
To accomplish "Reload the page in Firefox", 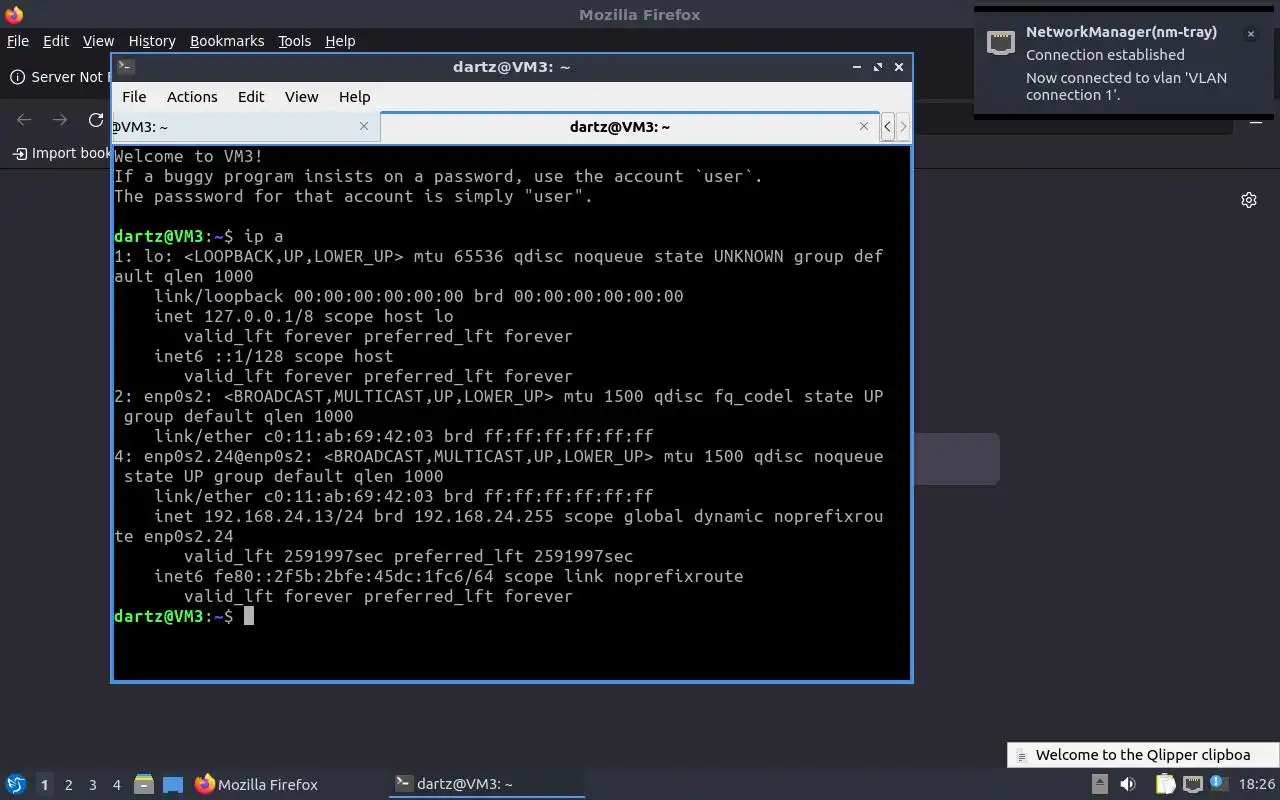I will click(x=96, y=120).
